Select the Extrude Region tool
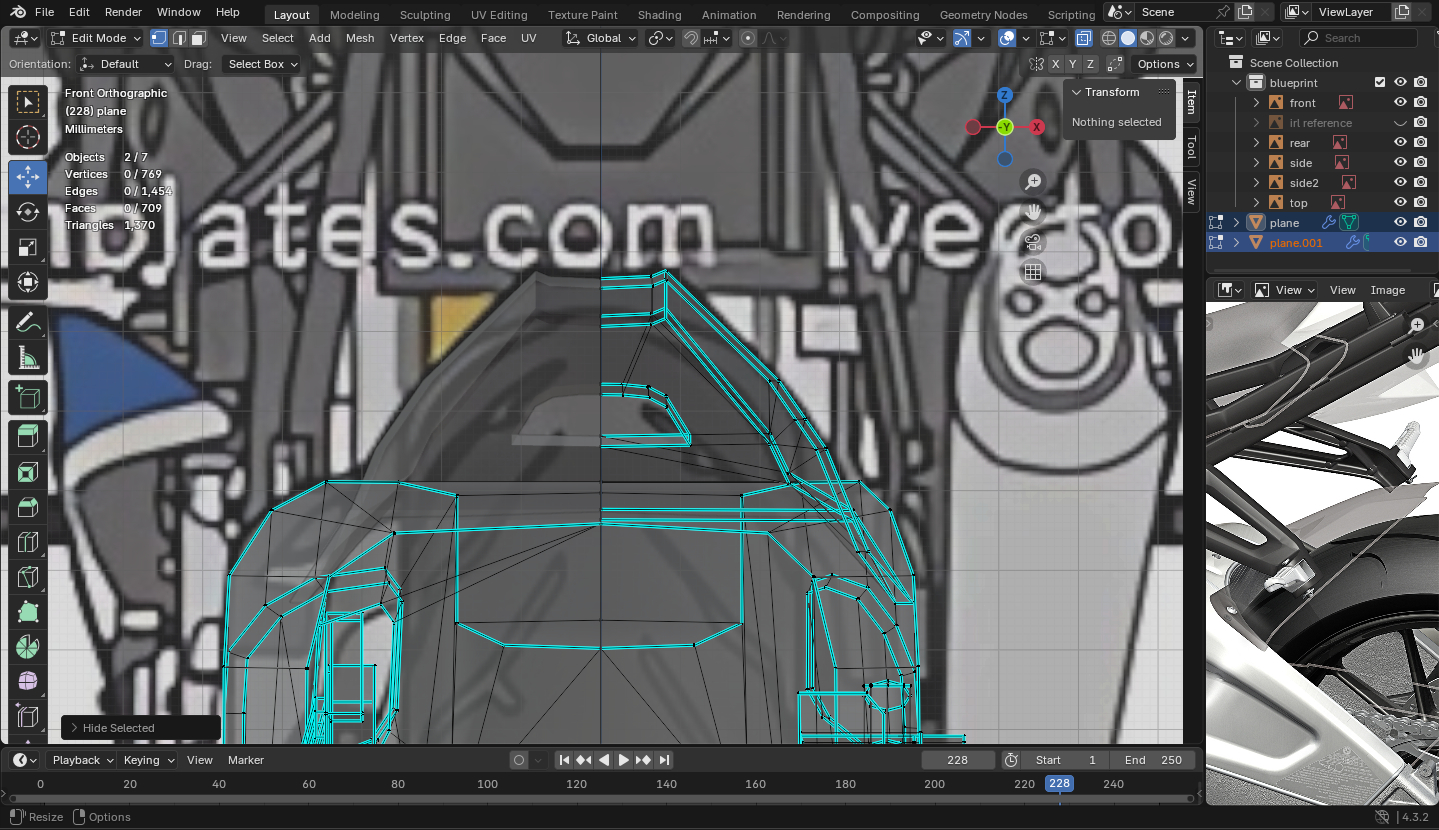The image size is (1439, 830). click(x=28, y=435)
